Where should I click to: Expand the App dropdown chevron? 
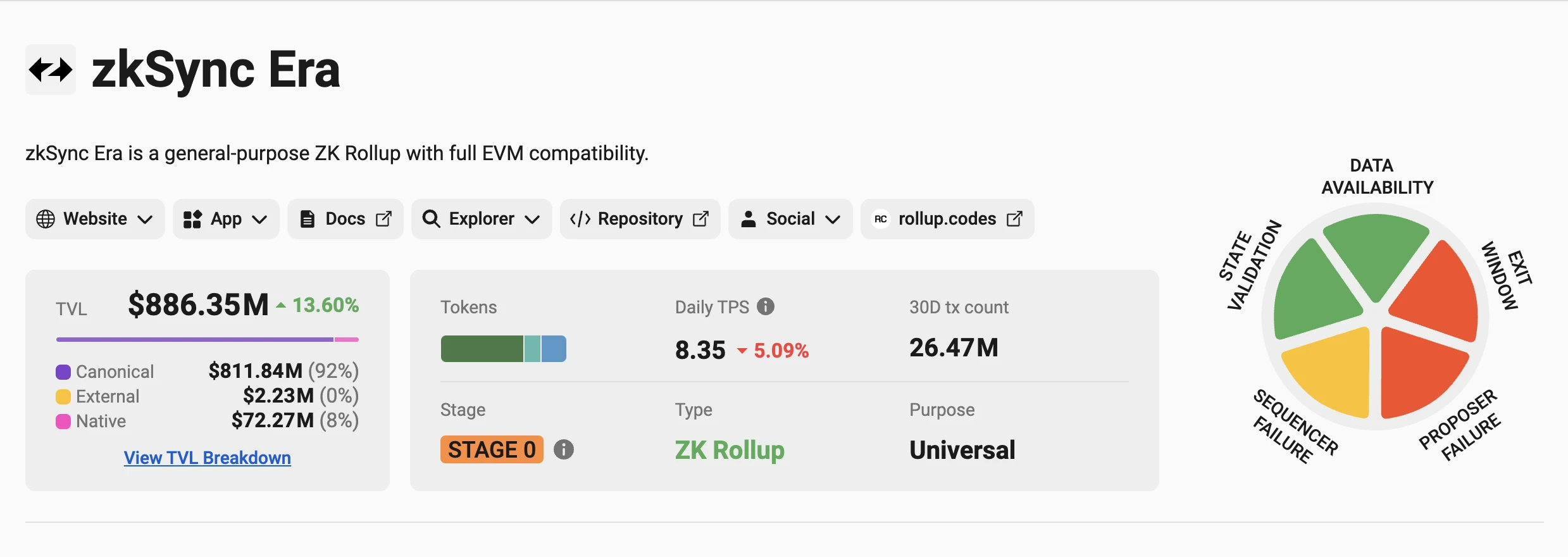click(x=259, y=220)
